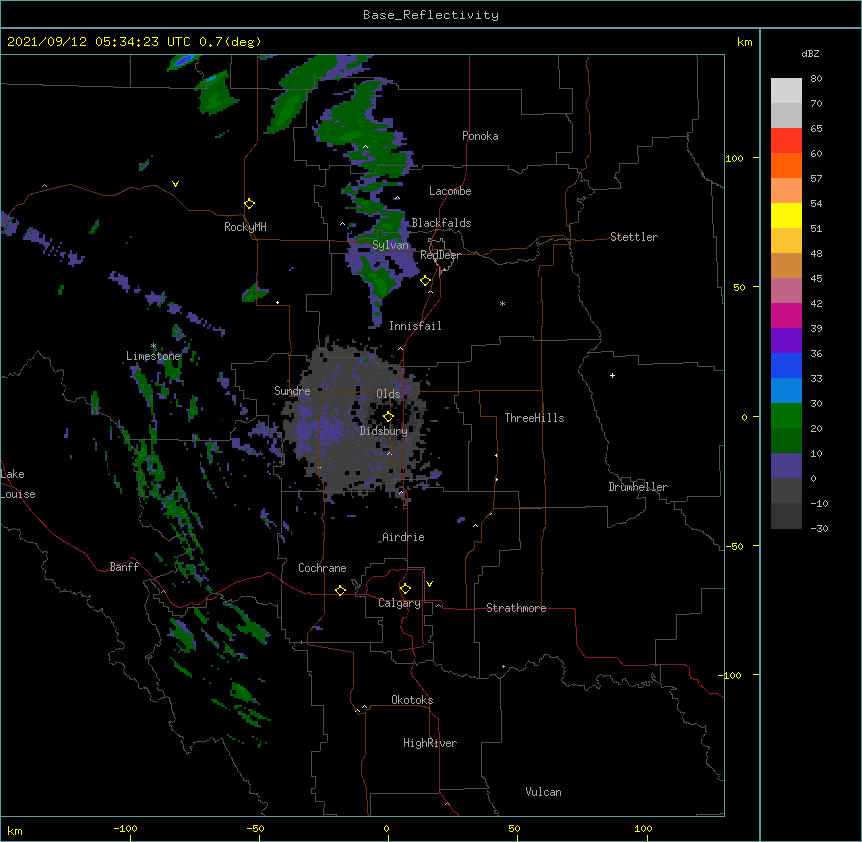Pick the yellow 51–54 dBZ legend color
Viewport: 862px width, 842px height.
pos(786,216)
